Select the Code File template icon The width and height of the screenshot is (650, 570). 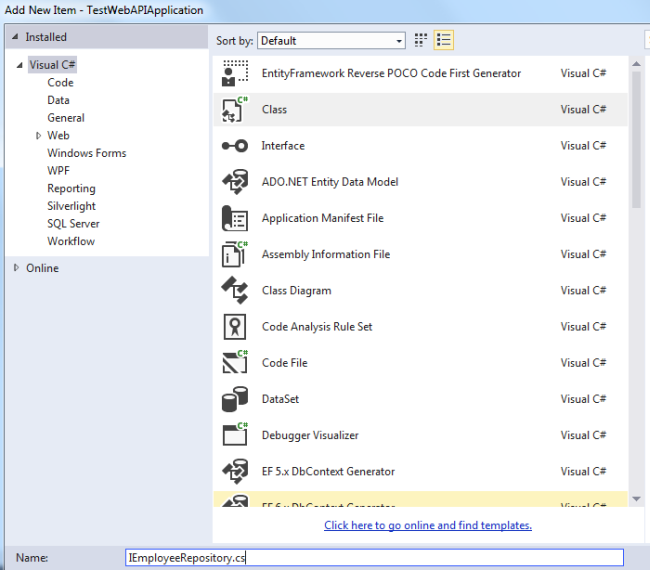(234, 363)
